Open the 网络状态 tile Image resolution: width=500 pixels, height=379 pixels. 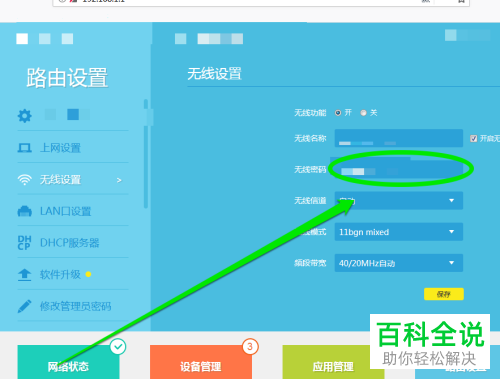coord(68,362)
